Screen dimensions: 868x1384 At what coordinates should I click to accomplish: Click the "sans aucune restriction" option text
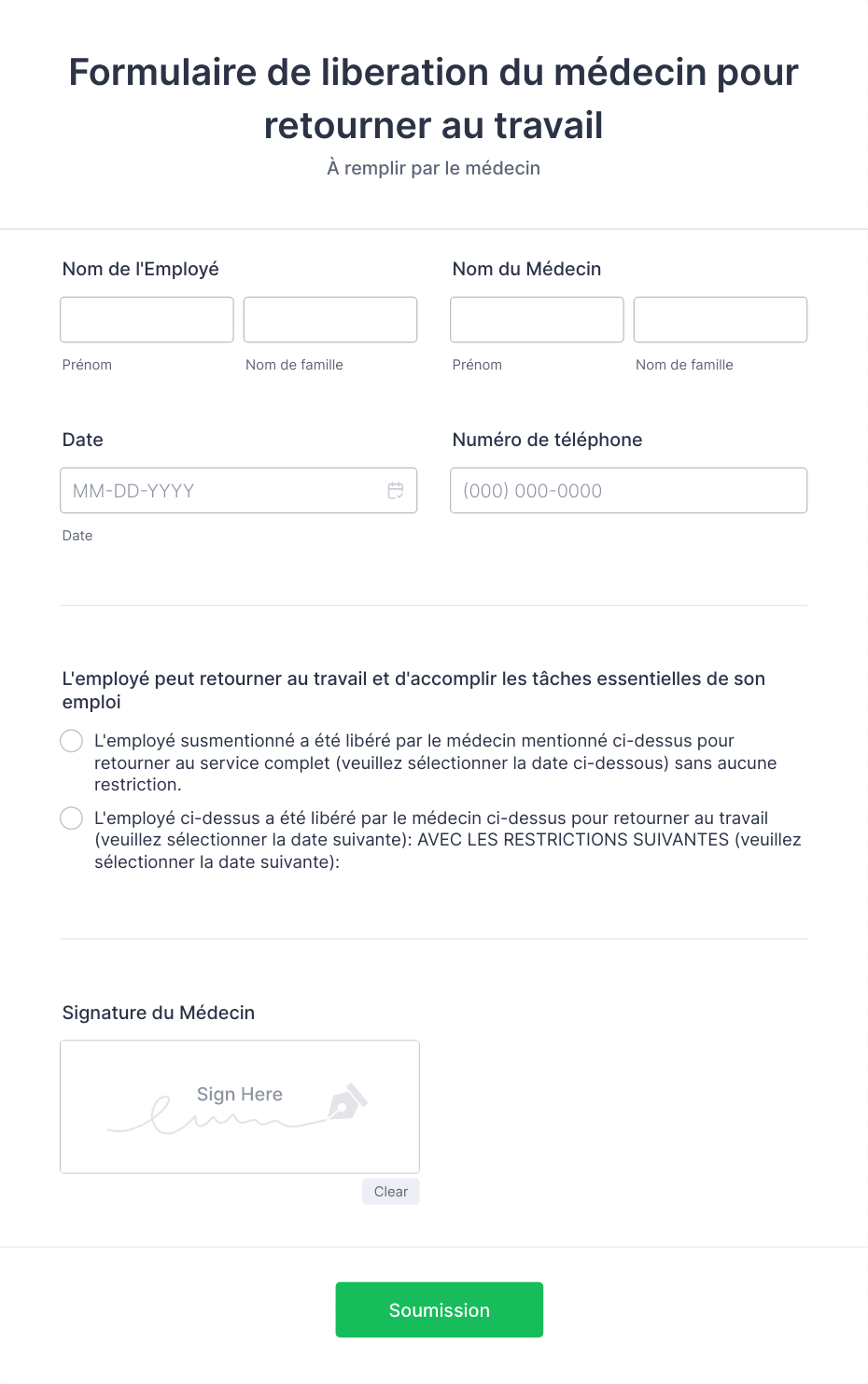tap(436, 762)
